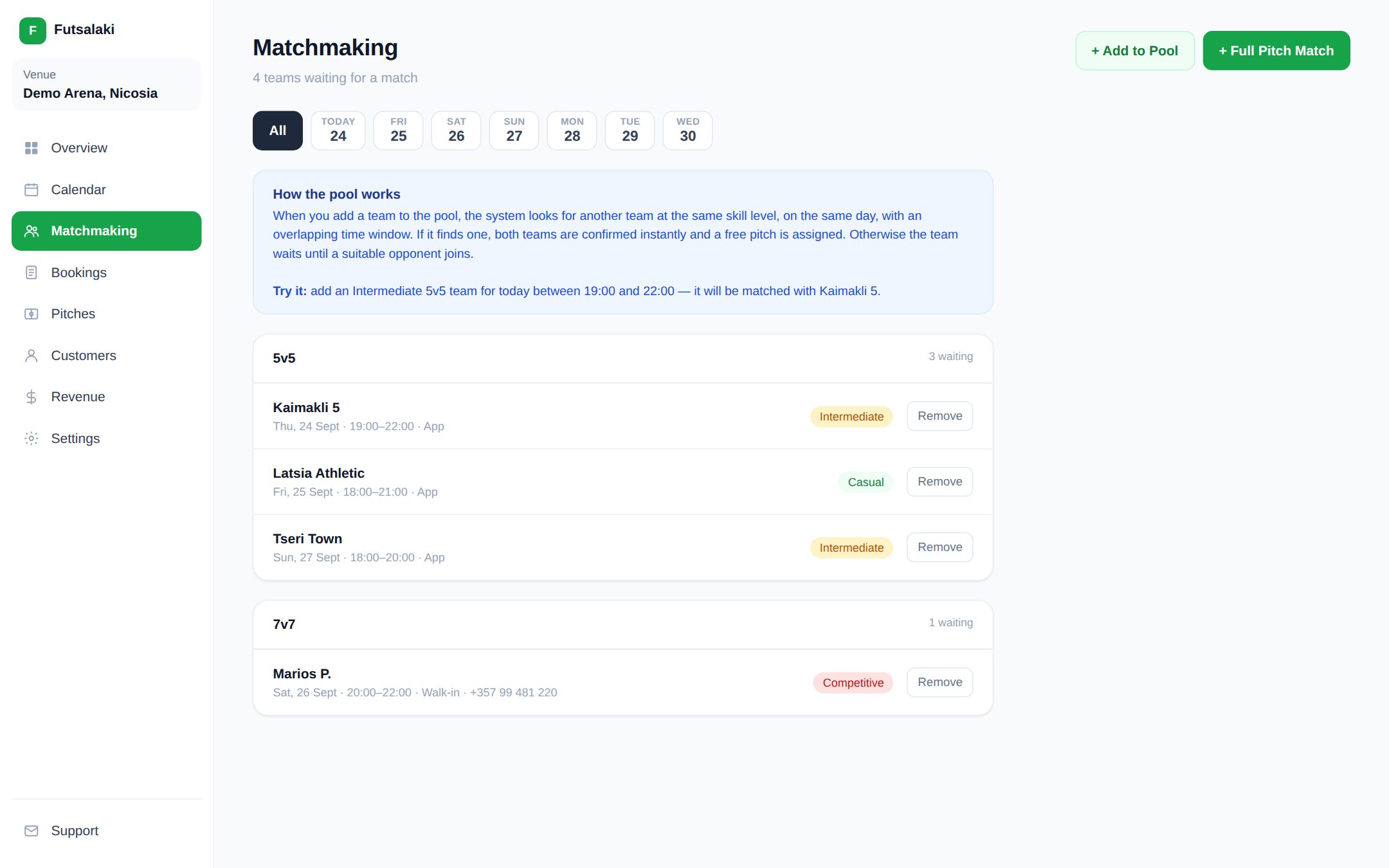Switch to the Wed 30 date filter
The width and height of the screenshot is (1389, 868).
tap(688, 131)
